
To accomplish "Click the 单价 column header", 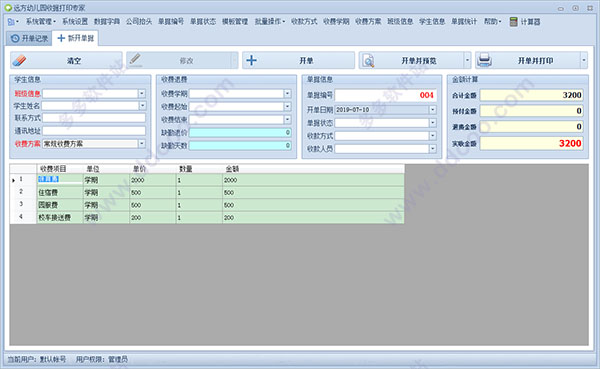I will point(153,169).
